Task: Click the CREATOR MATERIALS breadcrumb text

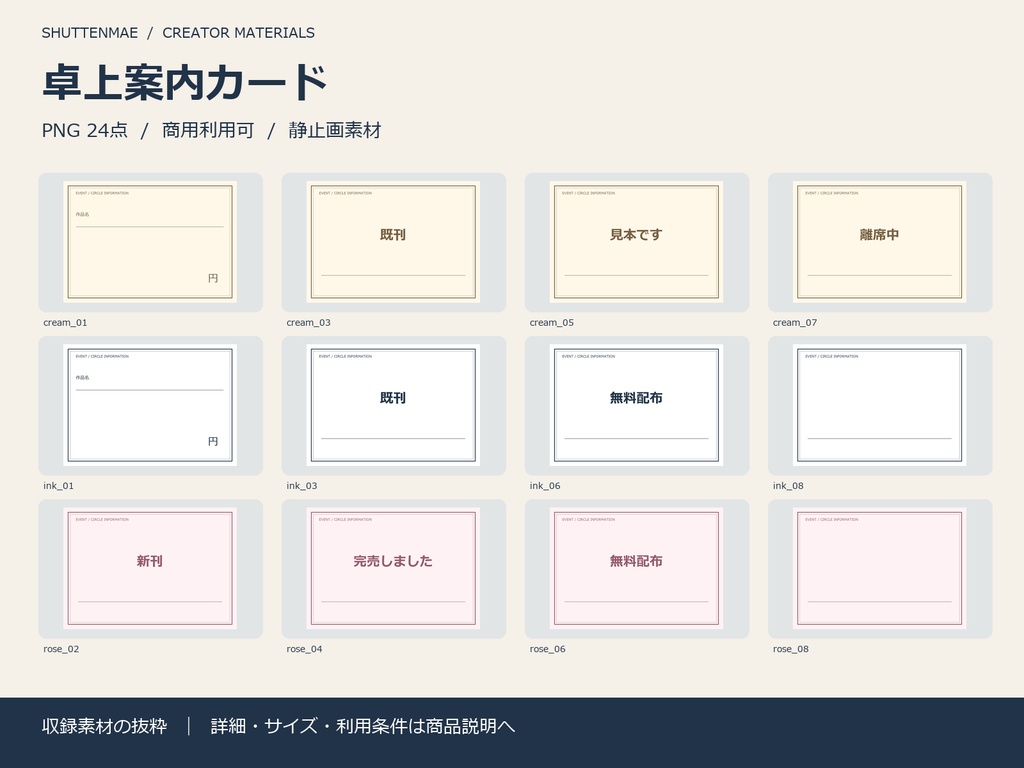Action: point(238,33)
